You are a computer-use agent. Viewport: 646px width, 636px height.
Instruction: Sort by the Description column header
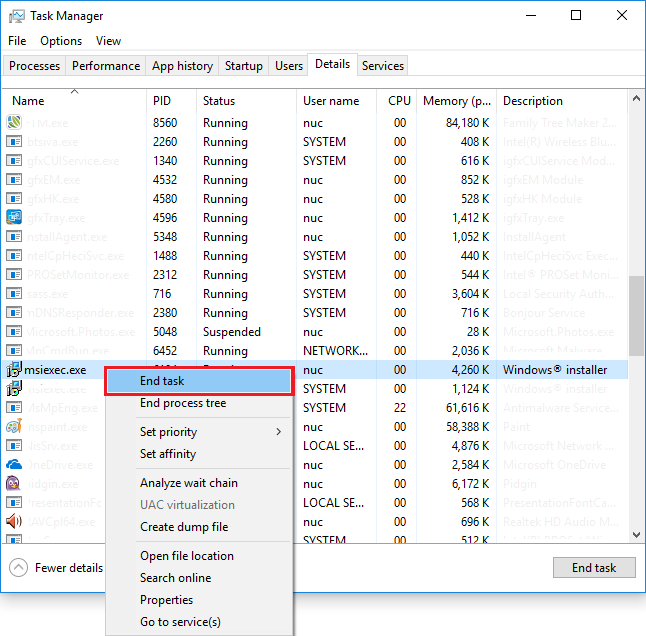coord(562,101)
